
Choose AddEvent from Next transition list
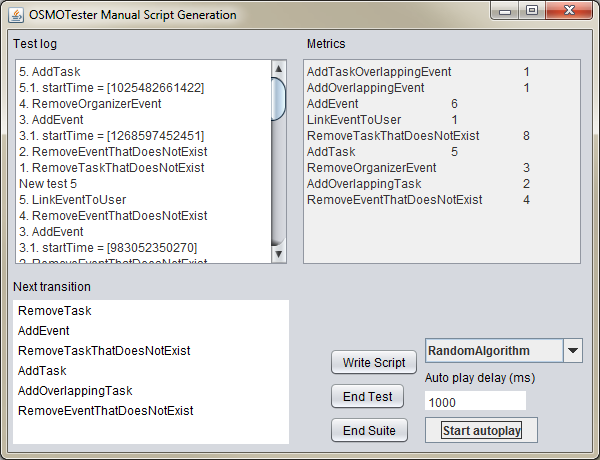(x=44, y=331)
